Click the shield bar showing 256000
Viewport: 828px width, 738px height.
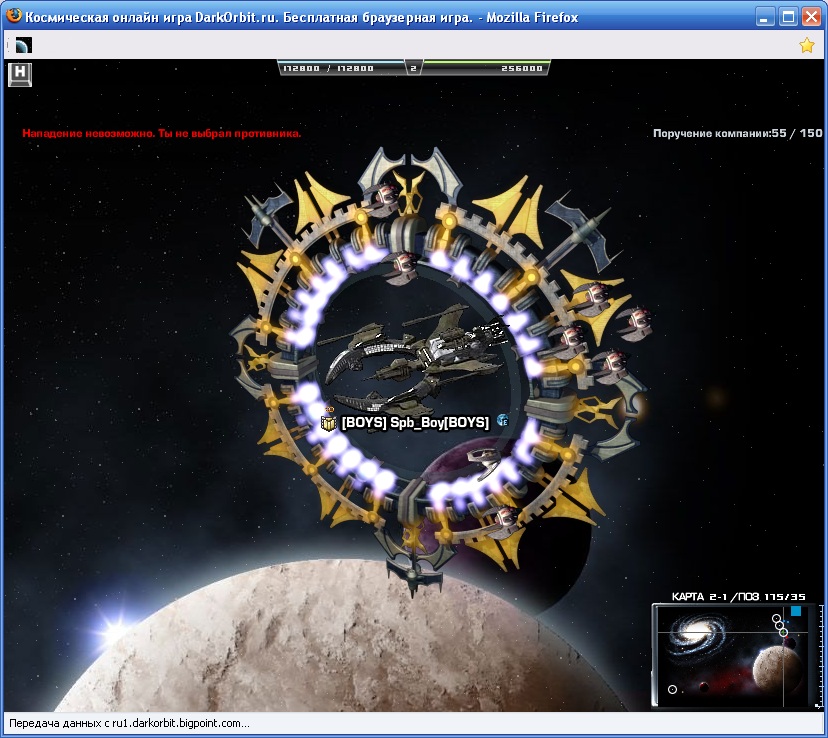tap(485, 68)
